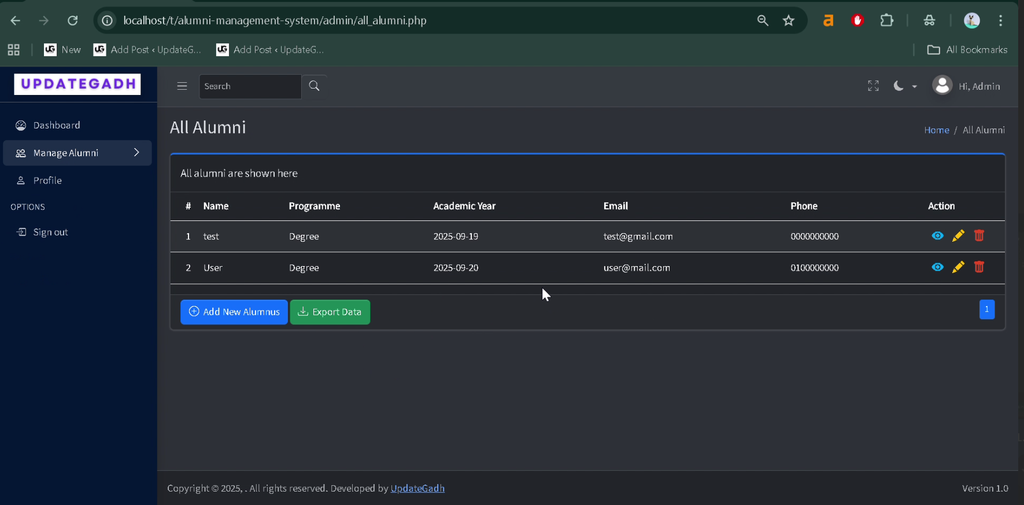Toggle the sidebar with the hamburger icon
Image resolution: width=1024 pixels, height=505 pixels.
182,86
